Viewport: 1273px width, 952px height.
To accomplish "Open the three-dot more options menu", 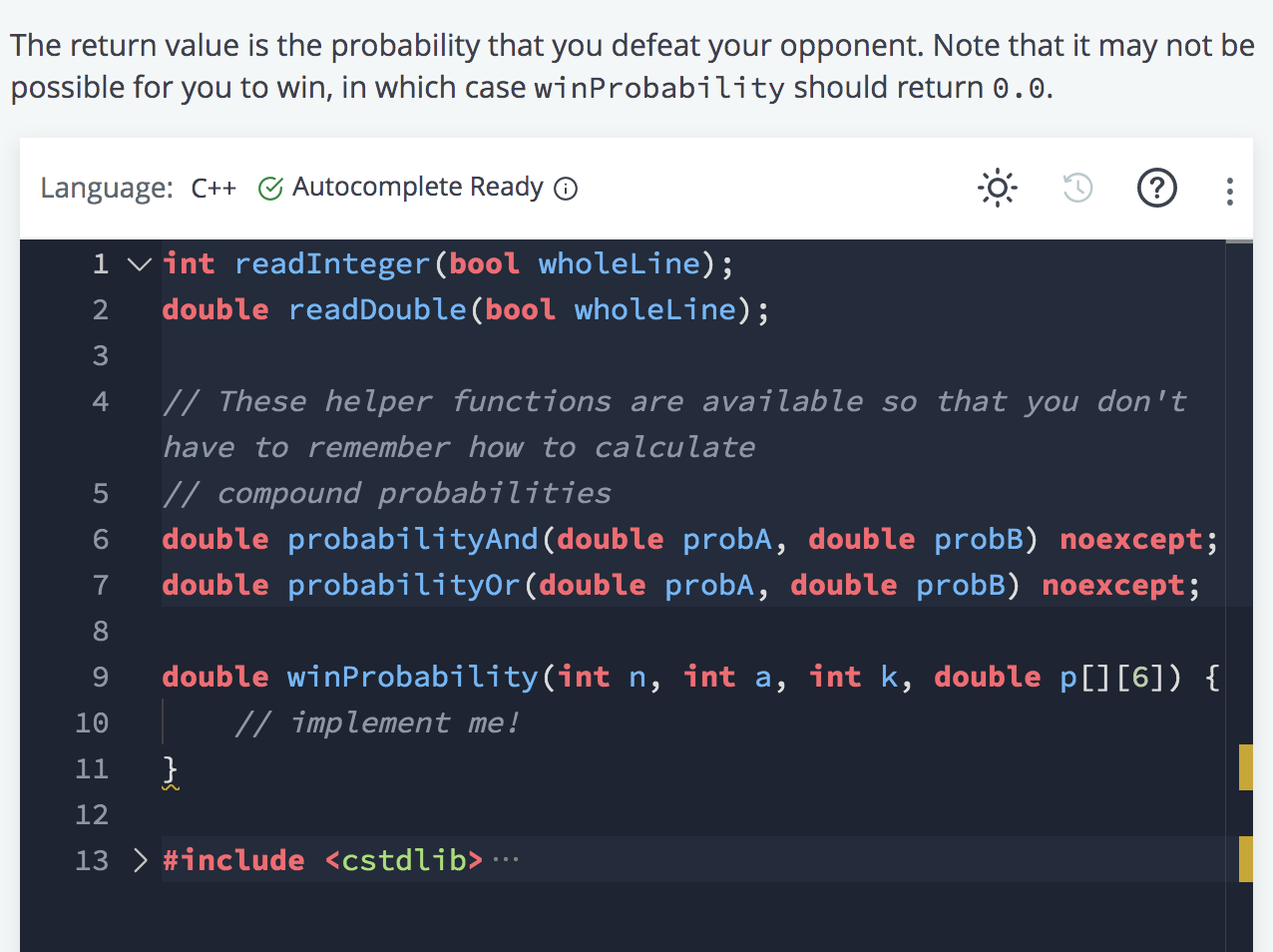I will pos(1229,191).
